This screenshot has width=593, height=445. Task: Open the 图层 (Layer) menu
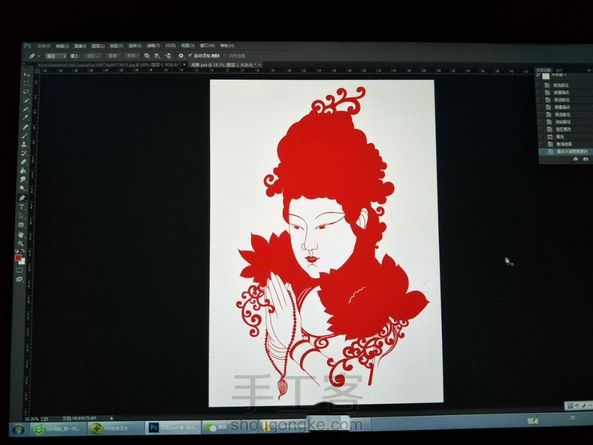[x=98, y=46]
